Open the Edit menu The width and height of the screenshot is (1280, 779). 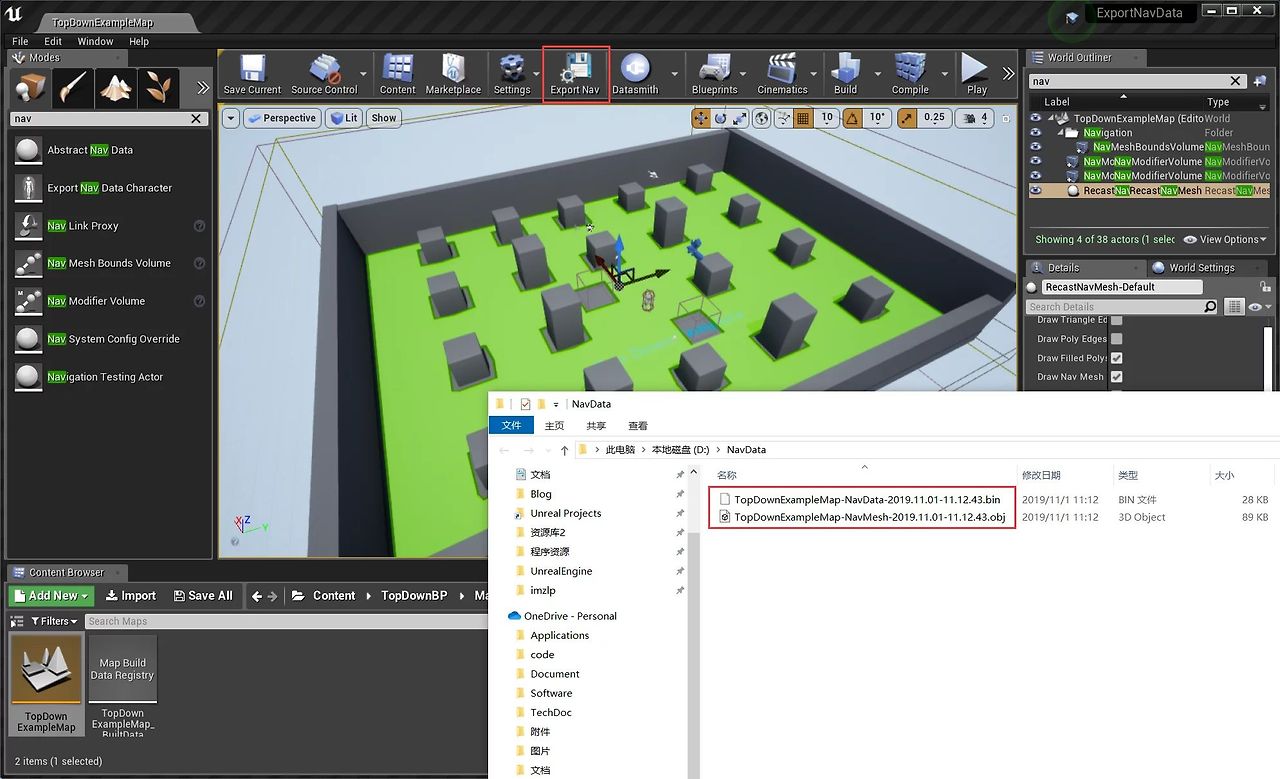[53, 41]
